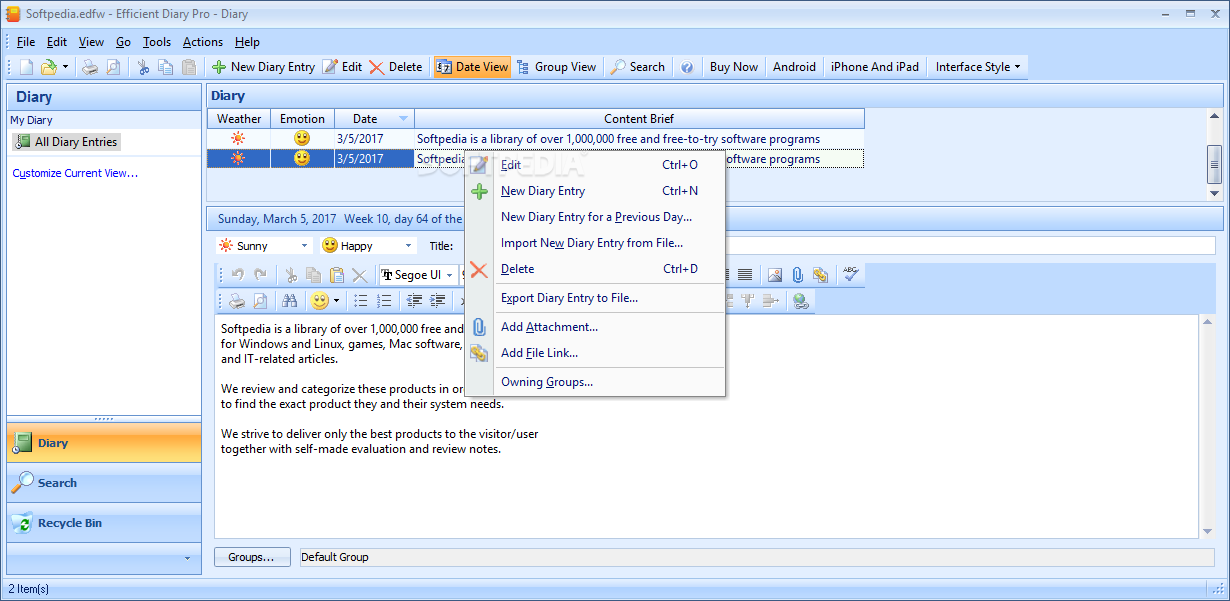This screenshot has height=601, width=1230.
Task: Click the Cut scissors icon in main toolbar
Action: pos(143,67)
